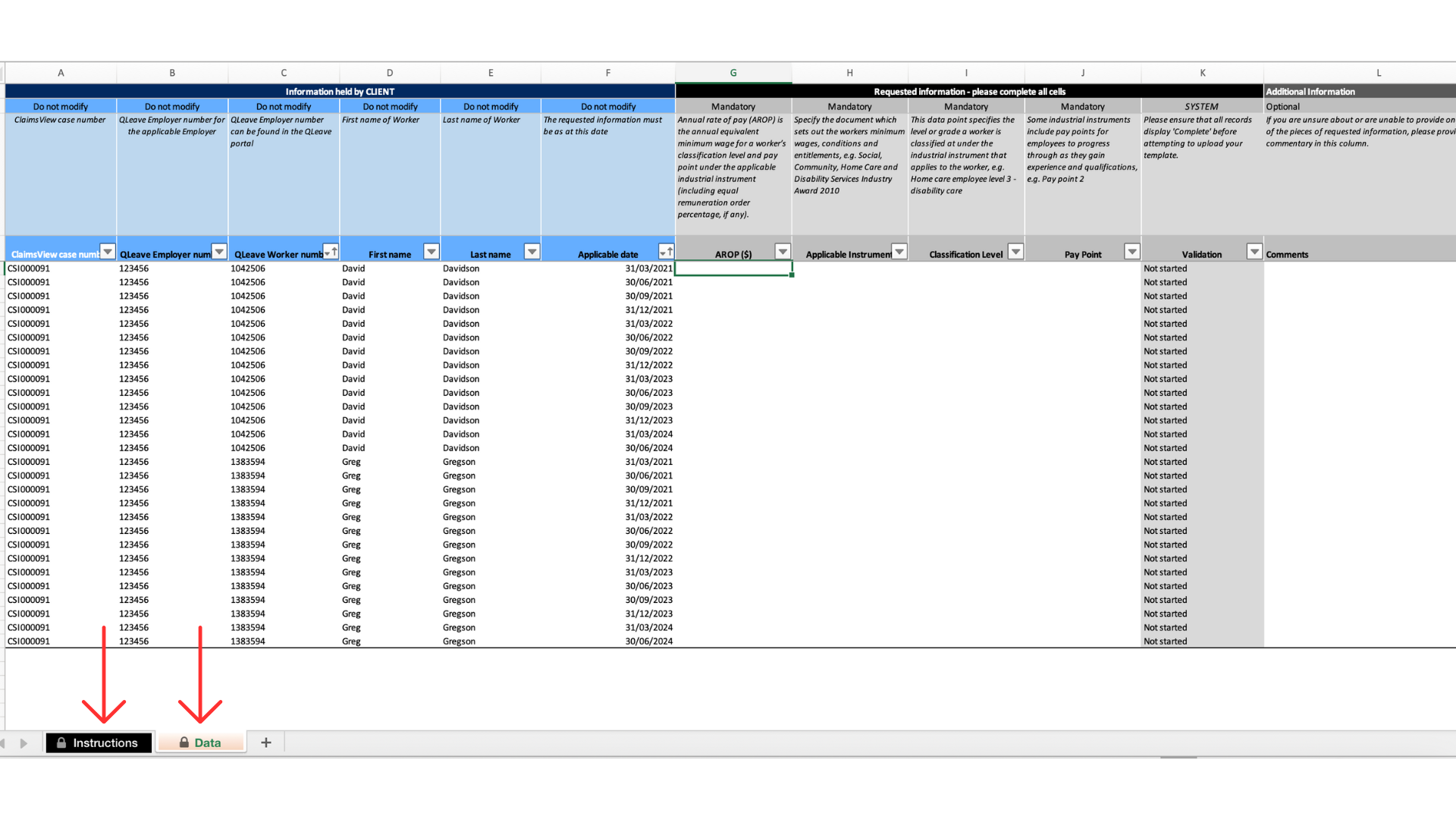The height and width of the screenshot is (819, 1456).
Task: Select column F header
Action: tap(608, 74)
